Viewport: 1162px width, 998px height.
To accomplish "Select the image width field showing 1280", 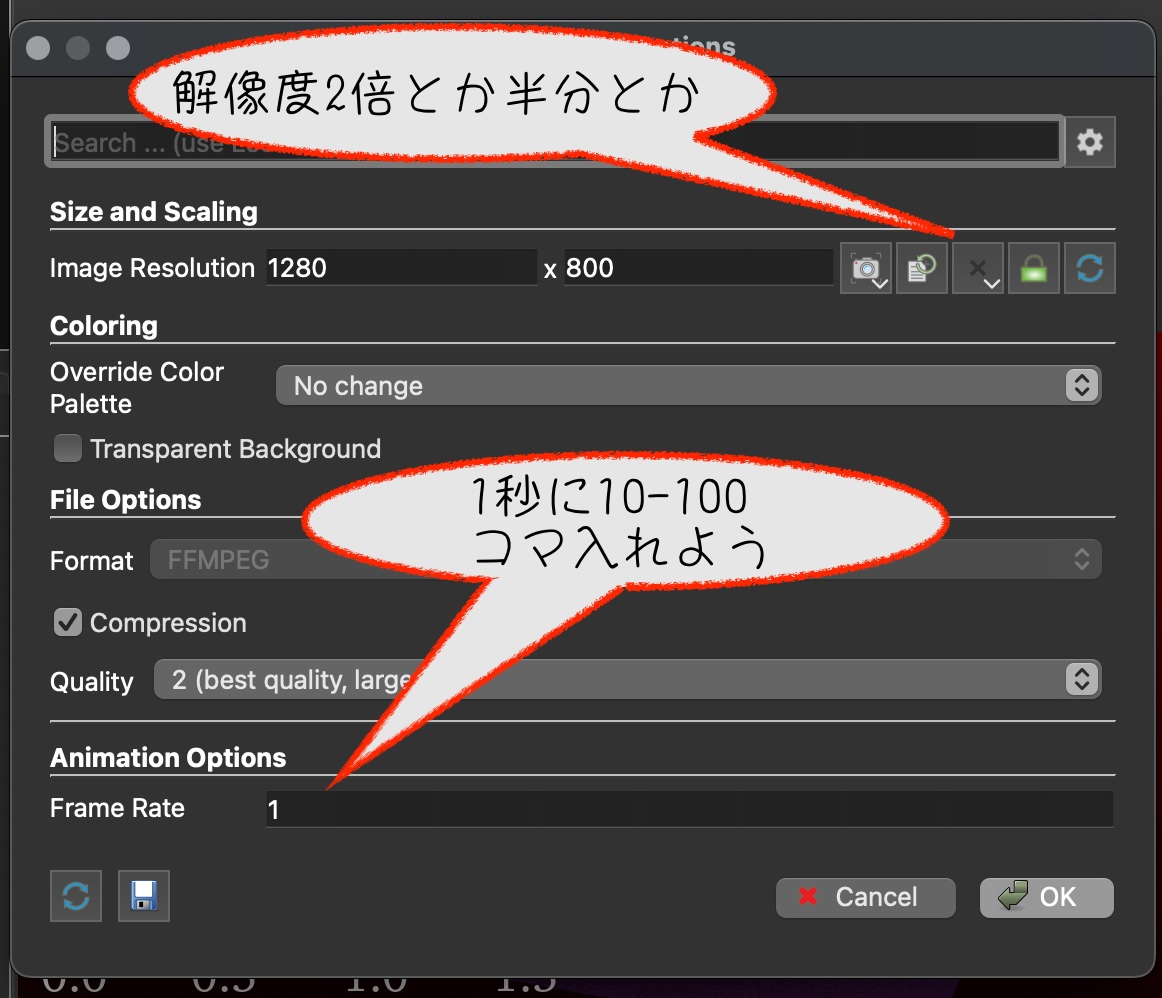I will click(400, 268).
